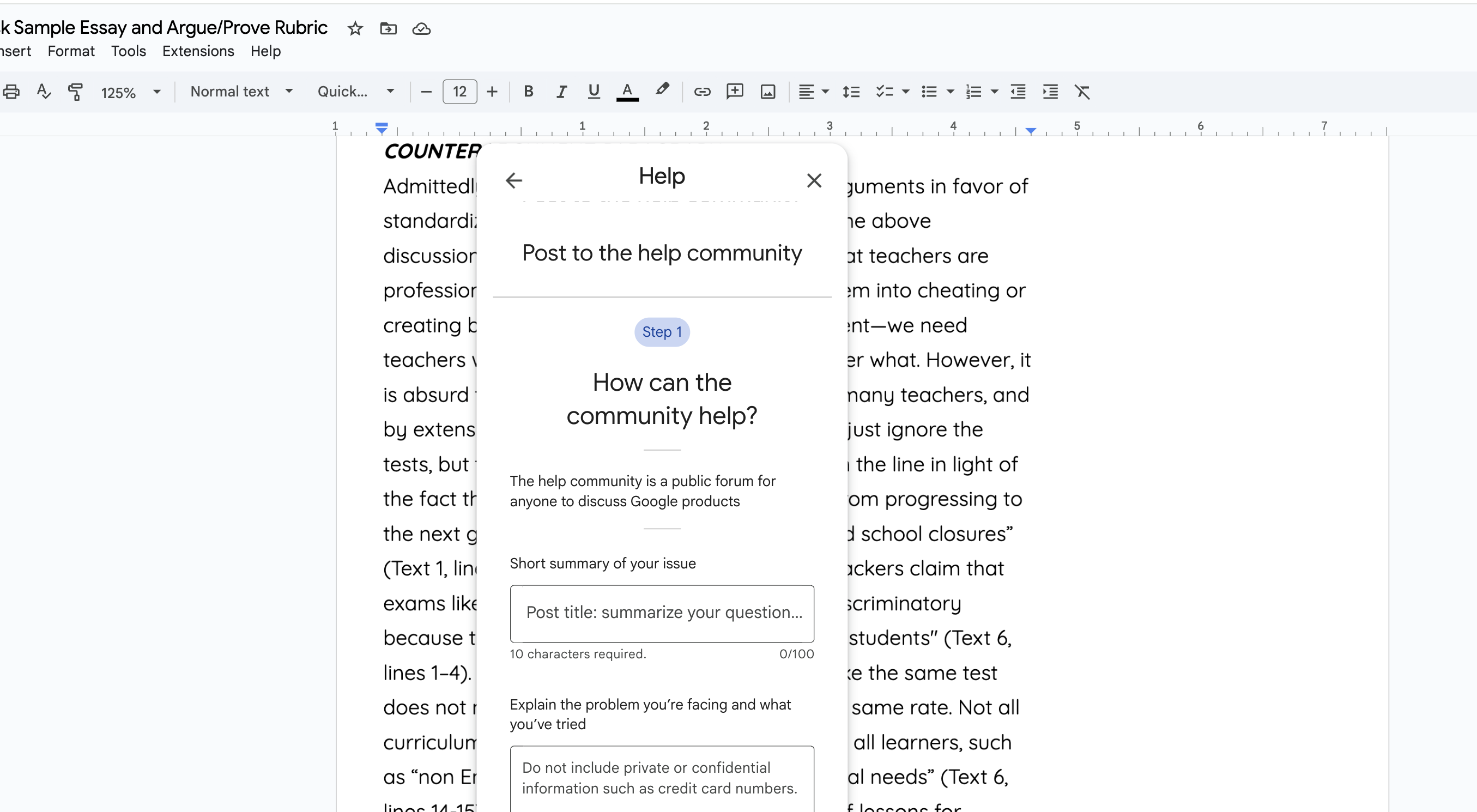Star this document
Screen dimensions: 1477x812
pos(355,29)
